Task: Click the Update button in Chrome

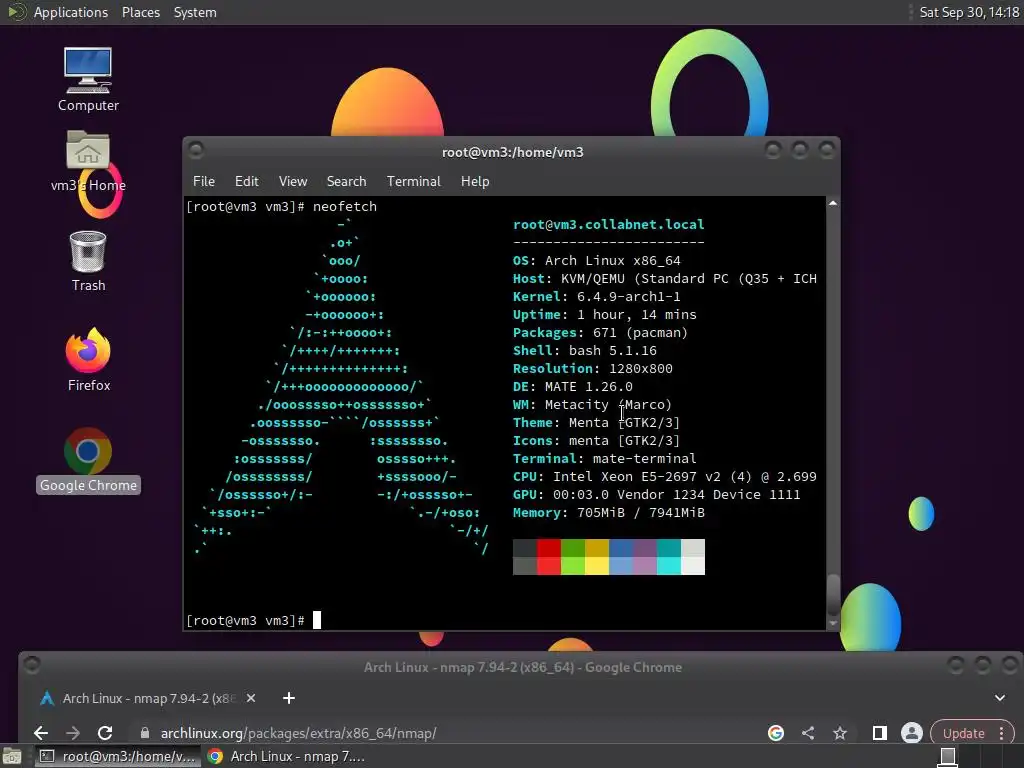Action: point(963,733)
